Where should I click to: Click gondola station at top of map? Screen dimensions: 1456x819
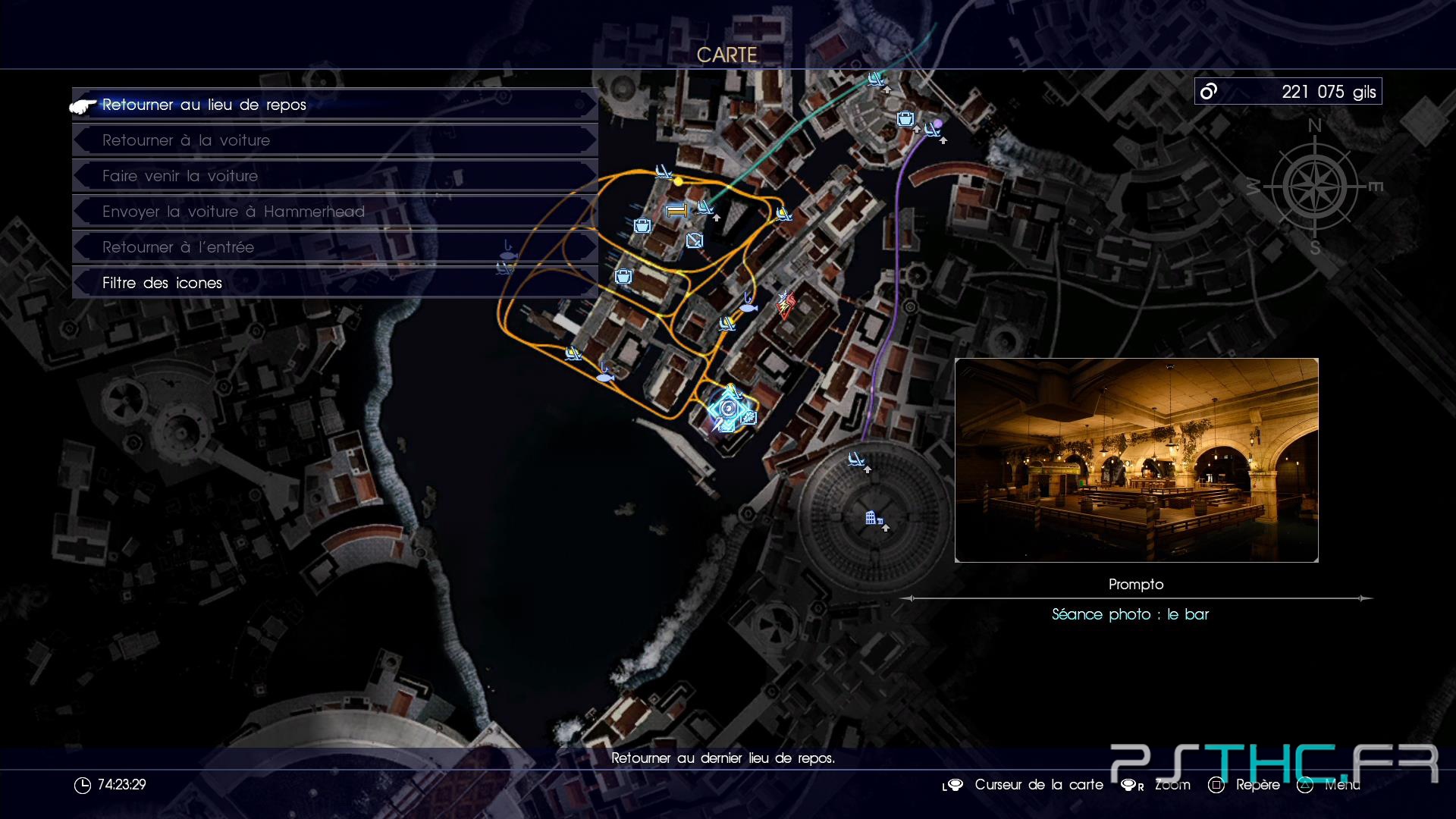(876, 78)
